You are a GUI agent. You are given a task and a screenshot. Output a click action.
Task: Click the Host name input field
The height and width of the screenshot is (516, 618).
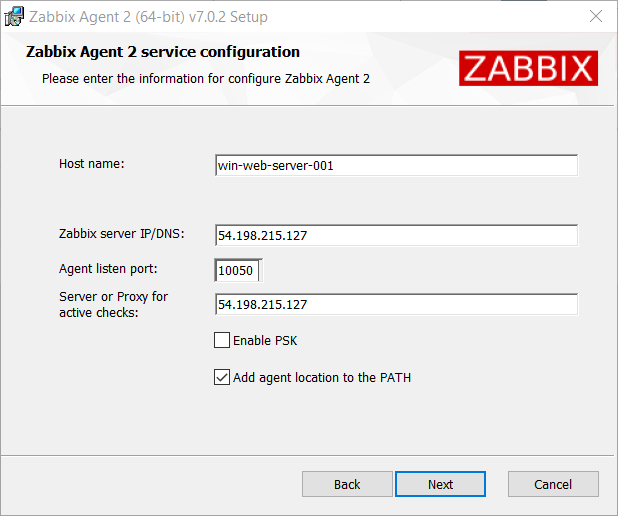click(x=396, y=166)
